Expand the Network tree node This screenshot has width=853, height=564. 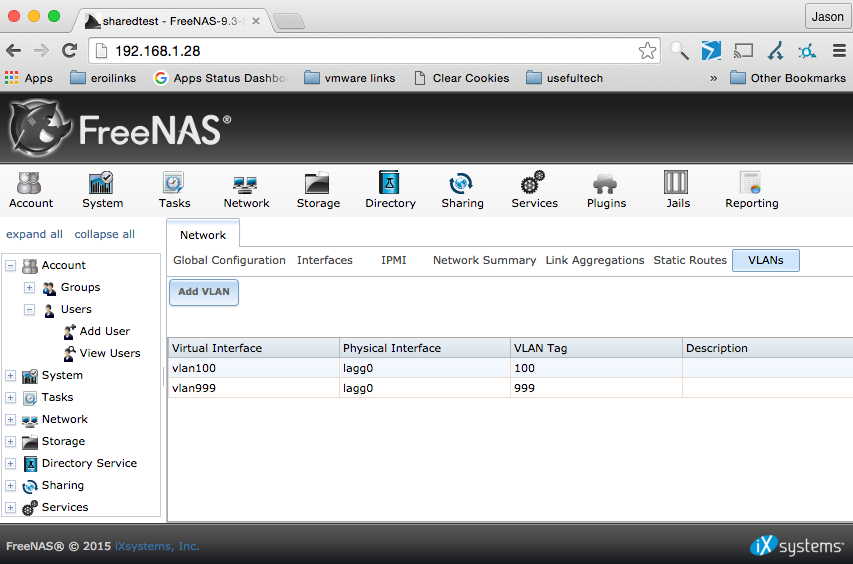(10, 419)
